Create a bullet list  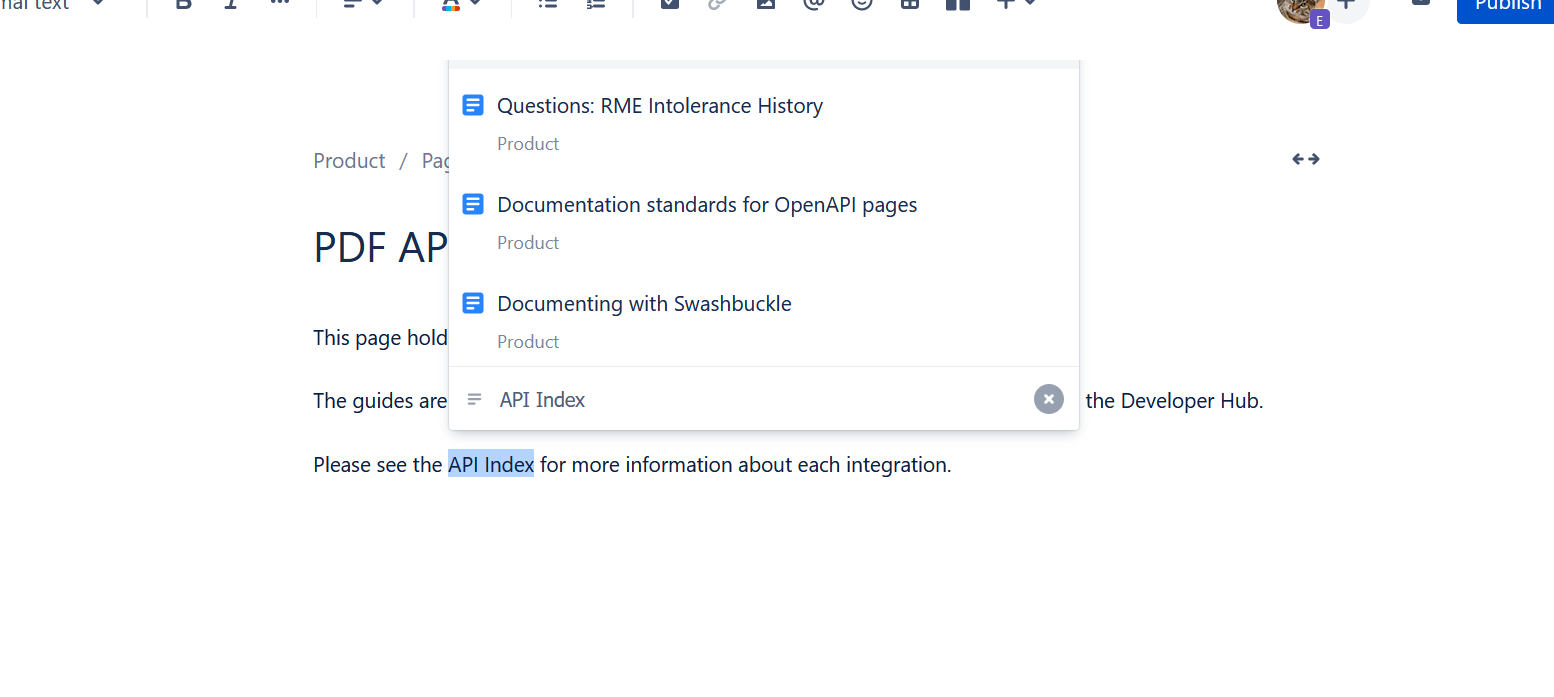[547, 4]
